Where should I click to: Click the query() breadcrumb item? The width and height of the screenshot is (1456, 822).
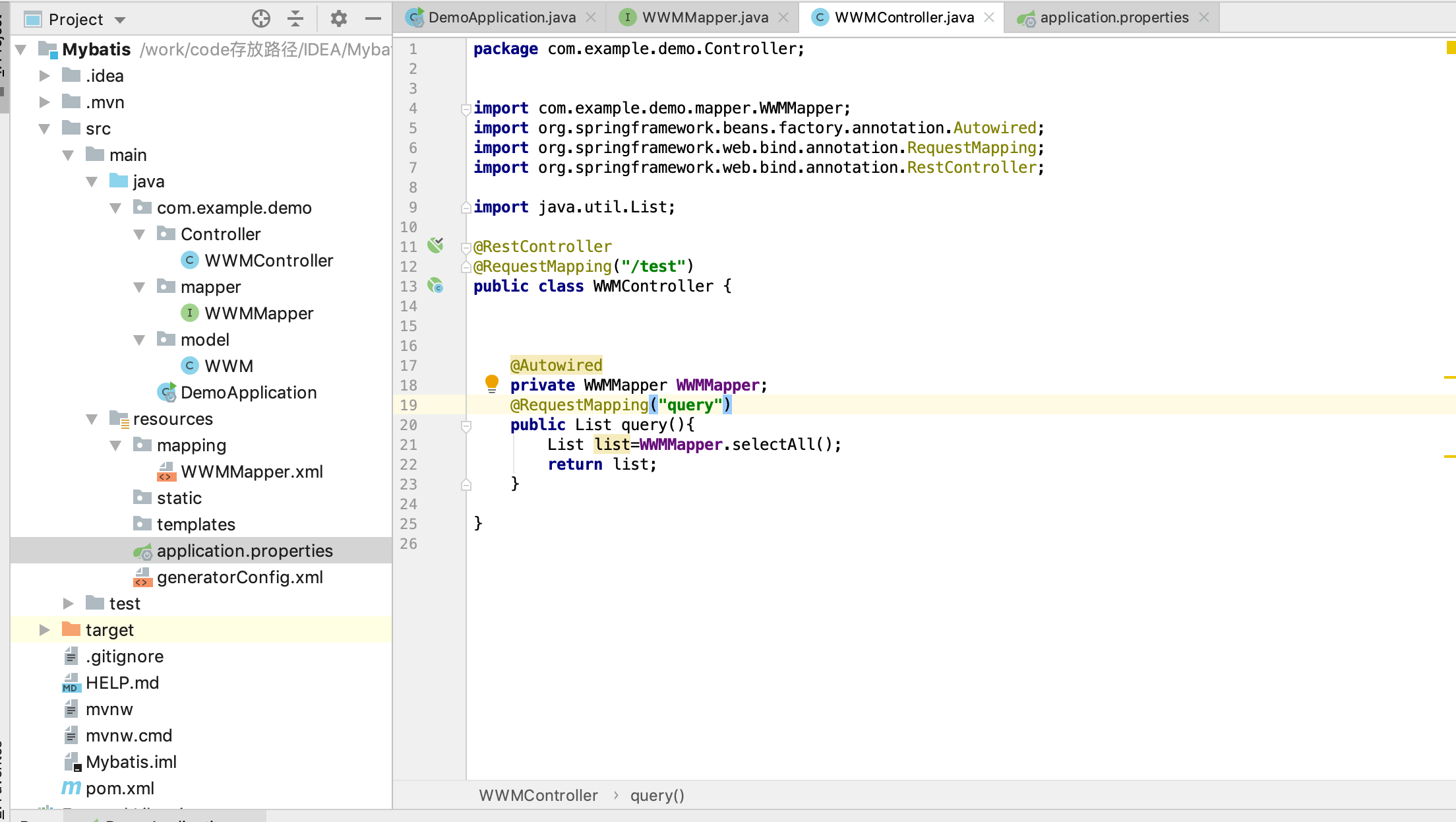pyautogui.click(x=657, y=796)
